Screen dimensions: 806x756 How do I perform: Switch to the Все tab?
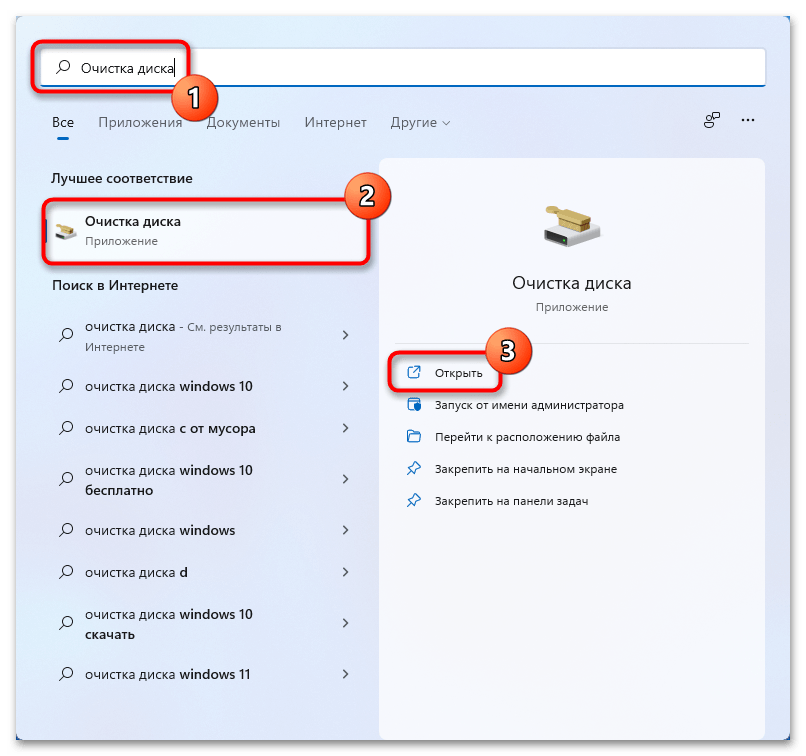tap(63, 122)
